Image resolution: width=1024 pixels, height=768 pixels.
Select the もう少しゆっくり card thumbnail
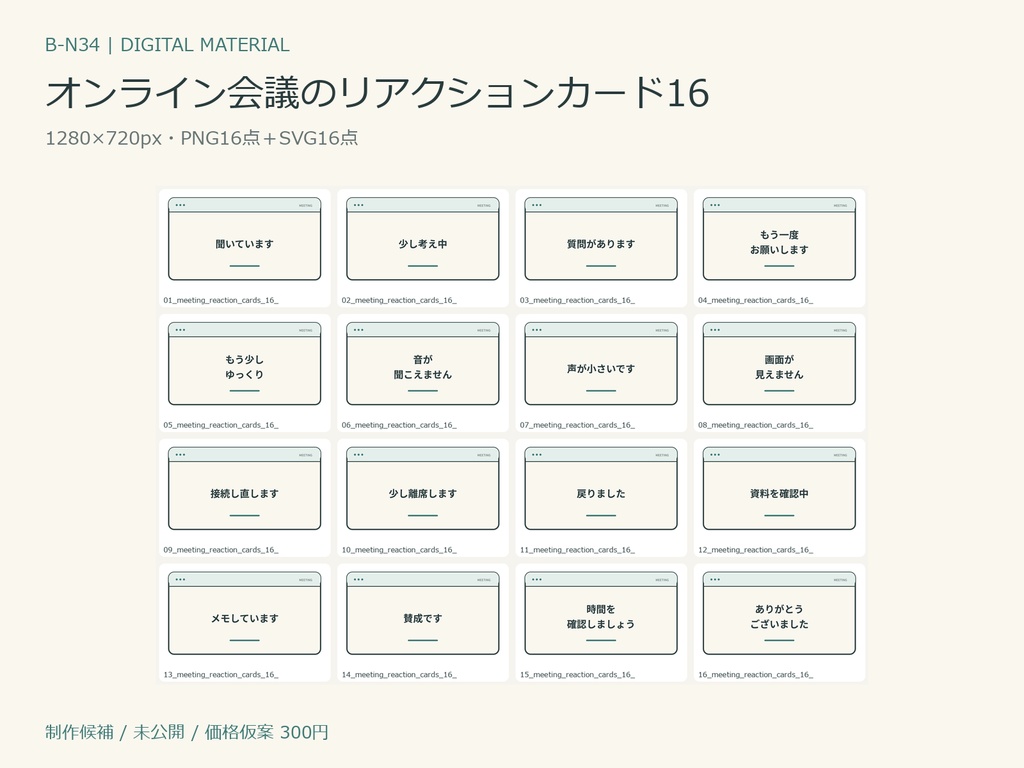click(x=244, y=364)
